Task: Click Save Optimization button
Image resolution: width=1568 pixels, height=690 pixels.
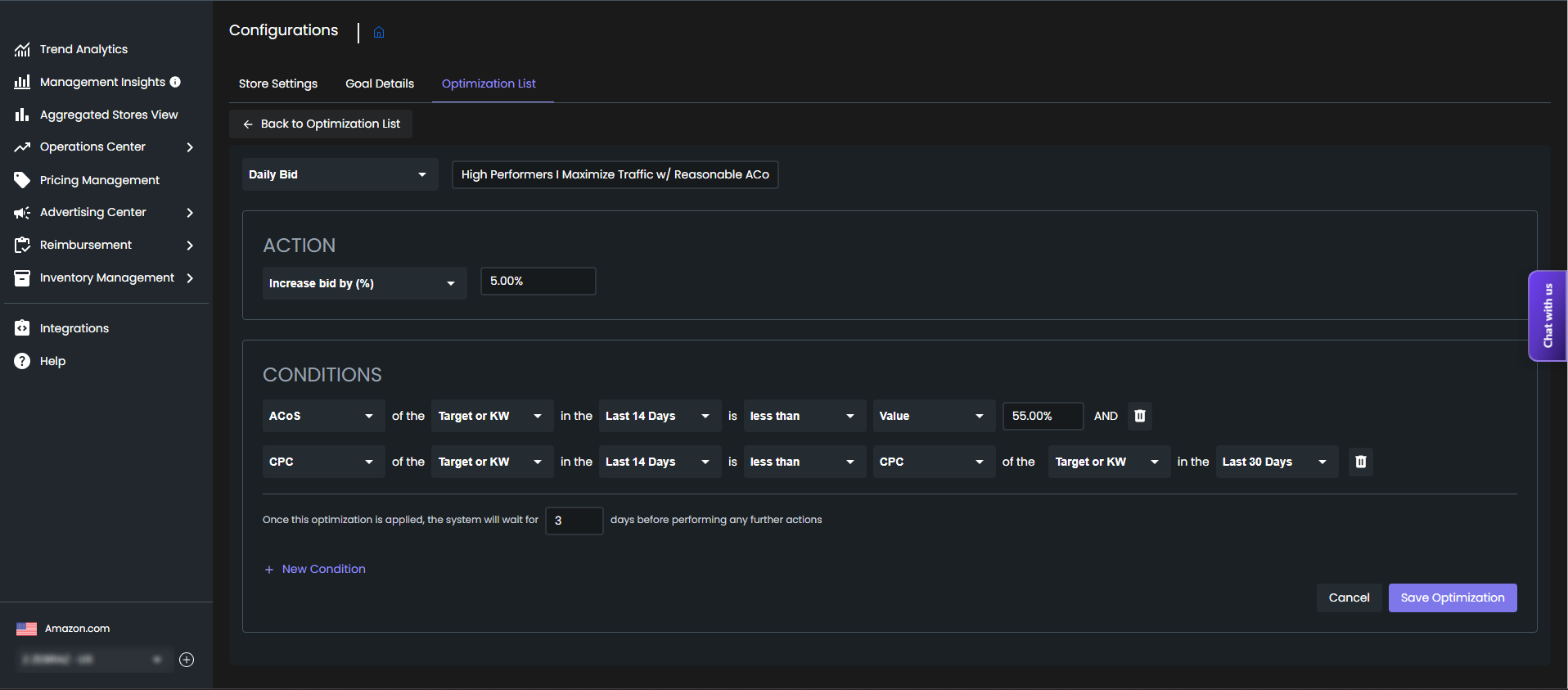Action: pyautogui.click(x=1453, y=598)
